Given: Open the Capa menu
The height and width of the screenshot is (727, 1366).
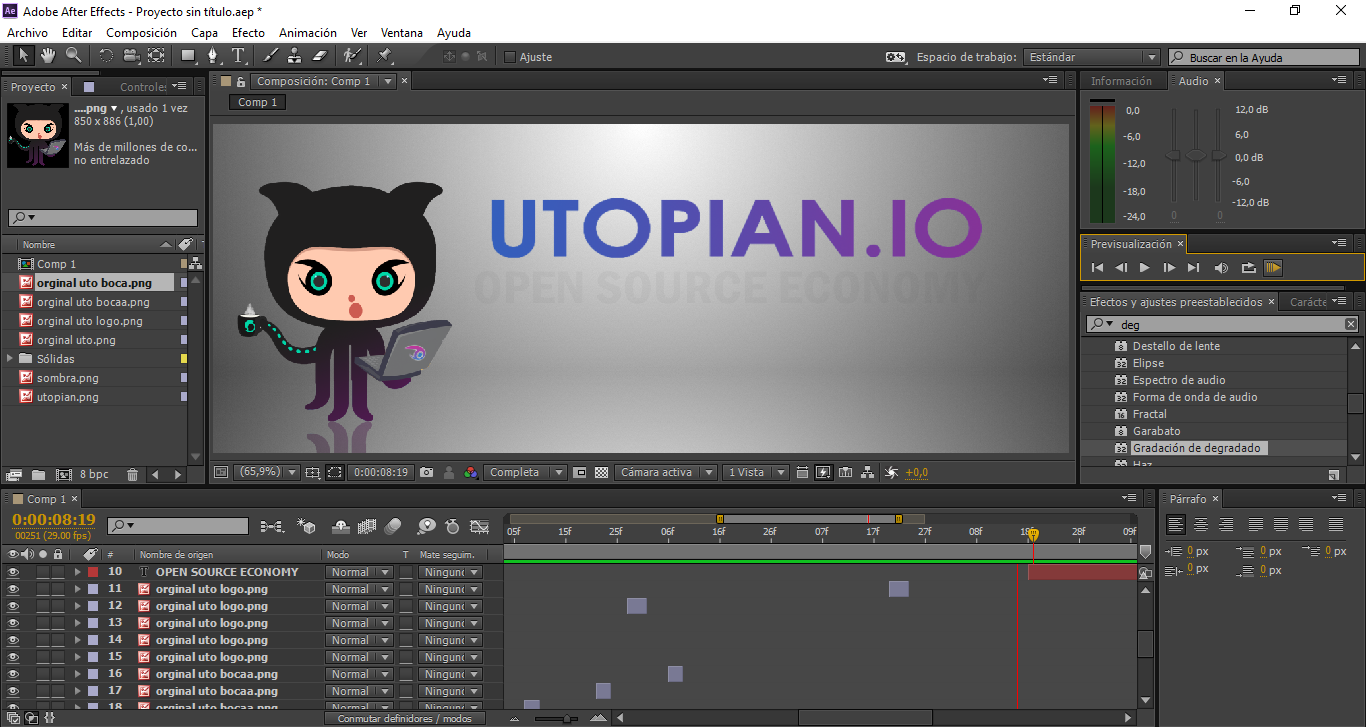Looking at the screenshot, I should [205, 33].
